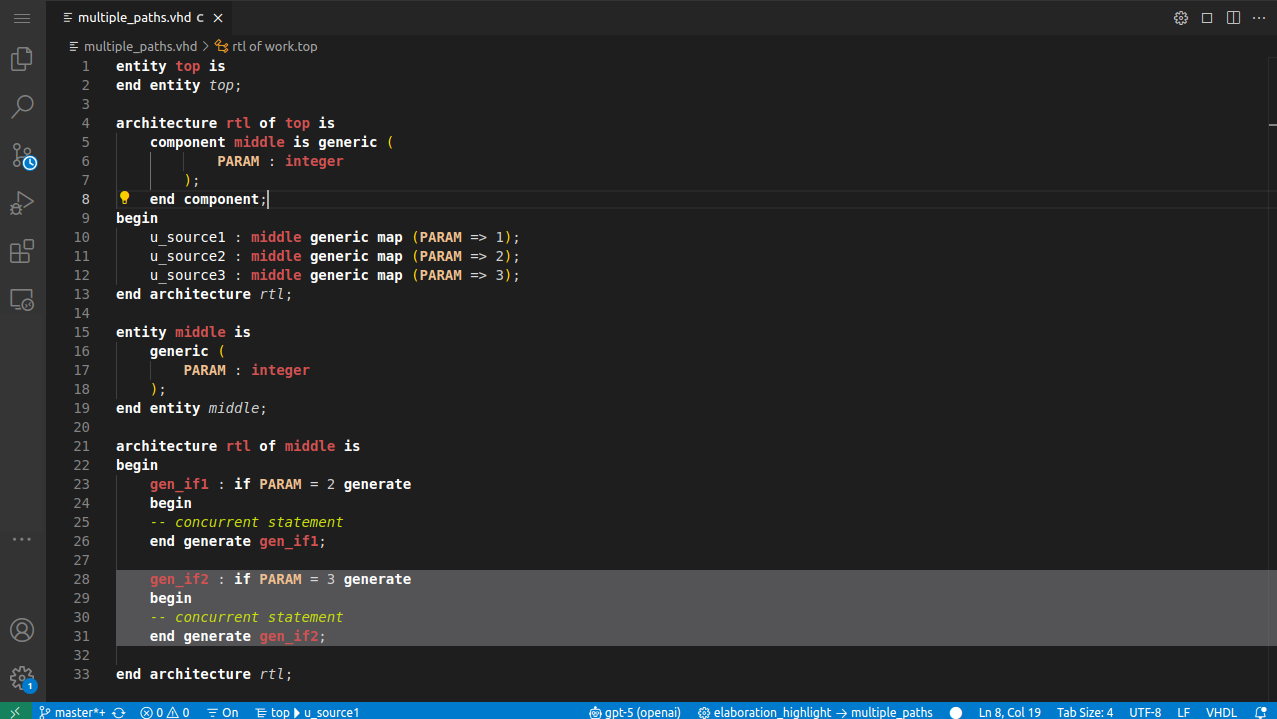1277x719 pixels.
Task: Open the Remote Explorer view
Action: pyautogui.click(x=21, y=299)
